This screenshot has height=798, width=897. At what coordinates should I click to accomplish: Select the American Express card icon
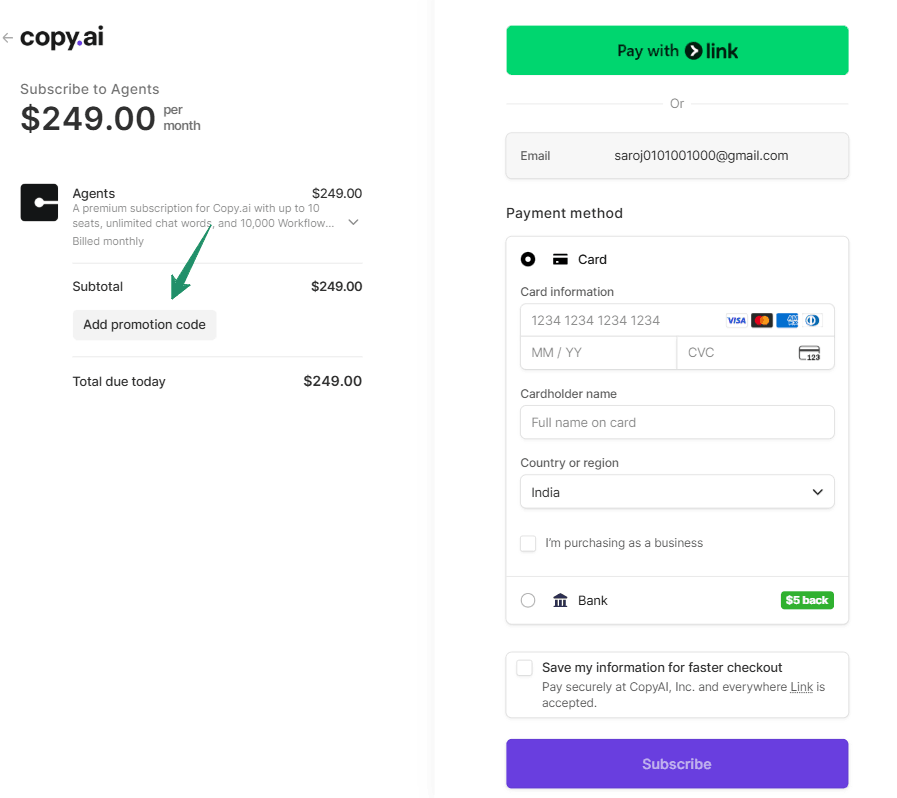coord(787,320)
